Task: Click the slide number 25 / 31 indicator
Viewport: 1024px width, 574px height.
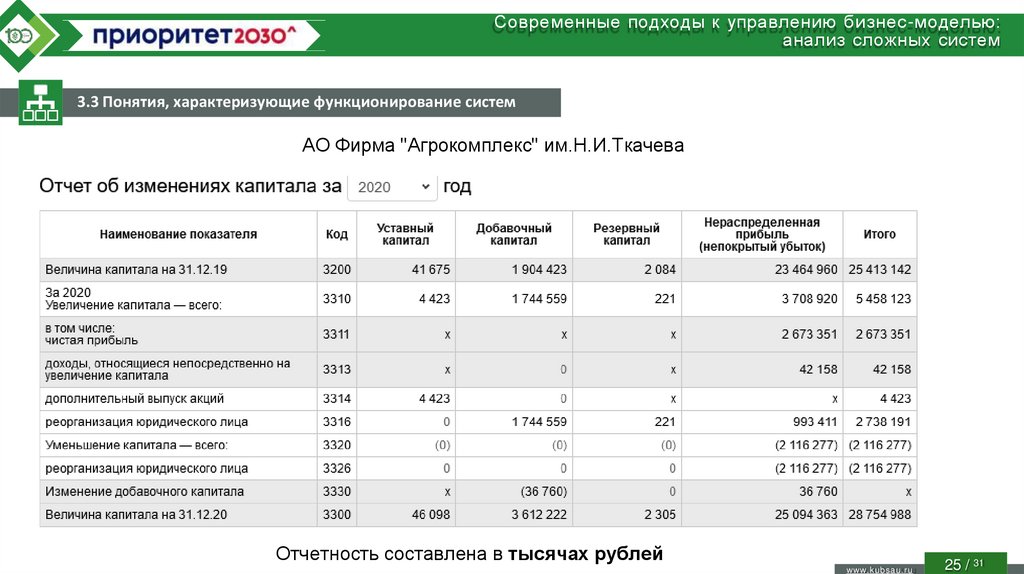Action: (x=964, y=564)
